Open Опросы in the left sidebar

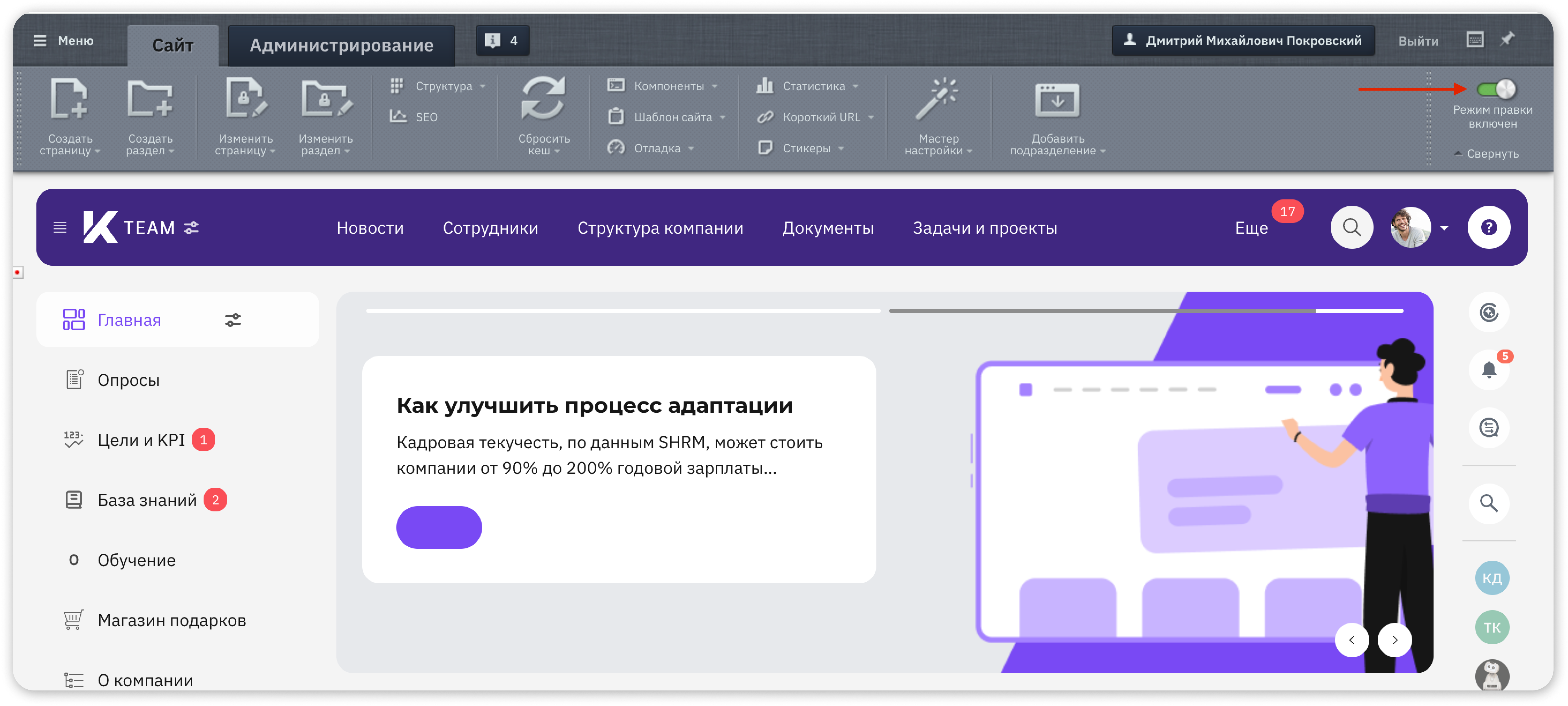tap(129, 380)
